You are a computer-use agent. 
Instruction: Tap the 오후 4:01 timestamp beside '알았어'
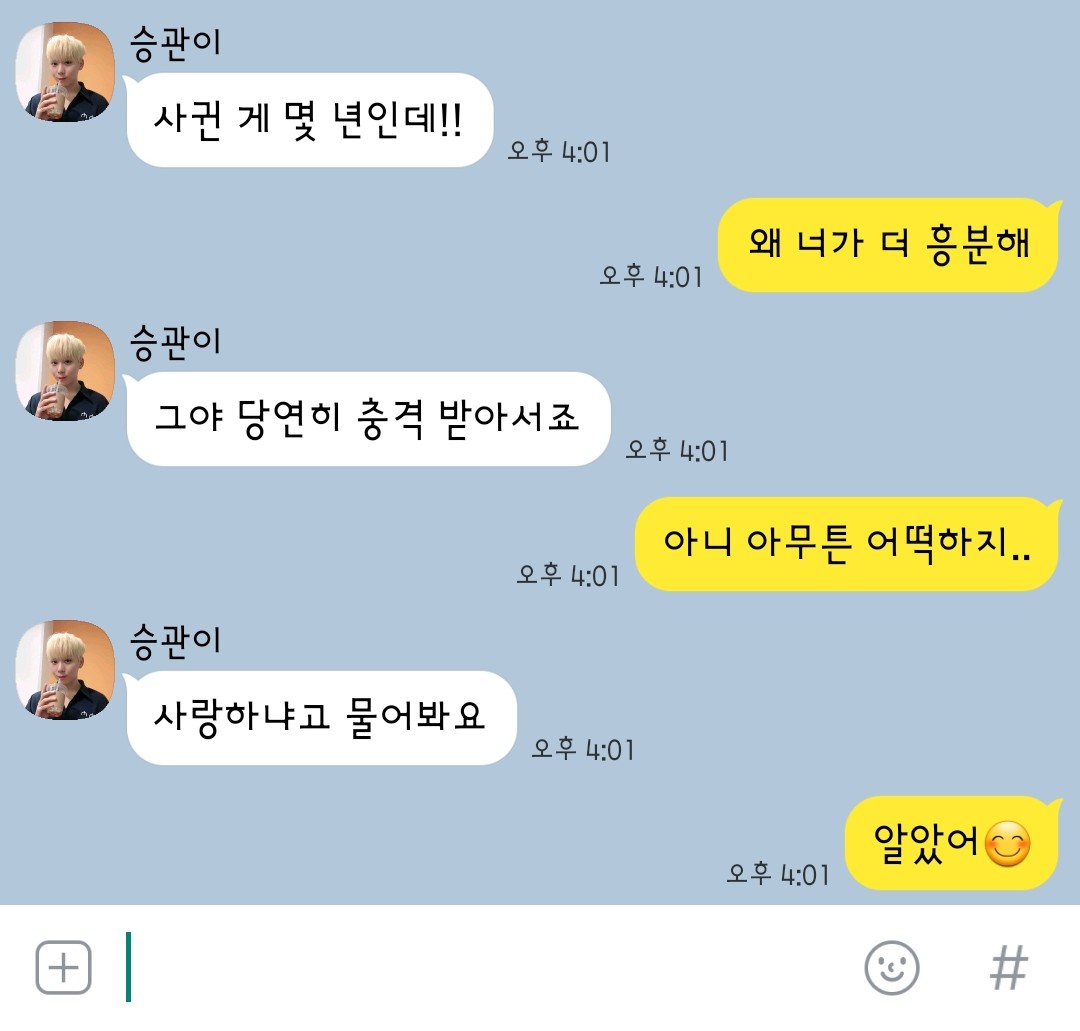tap(778, 874)
